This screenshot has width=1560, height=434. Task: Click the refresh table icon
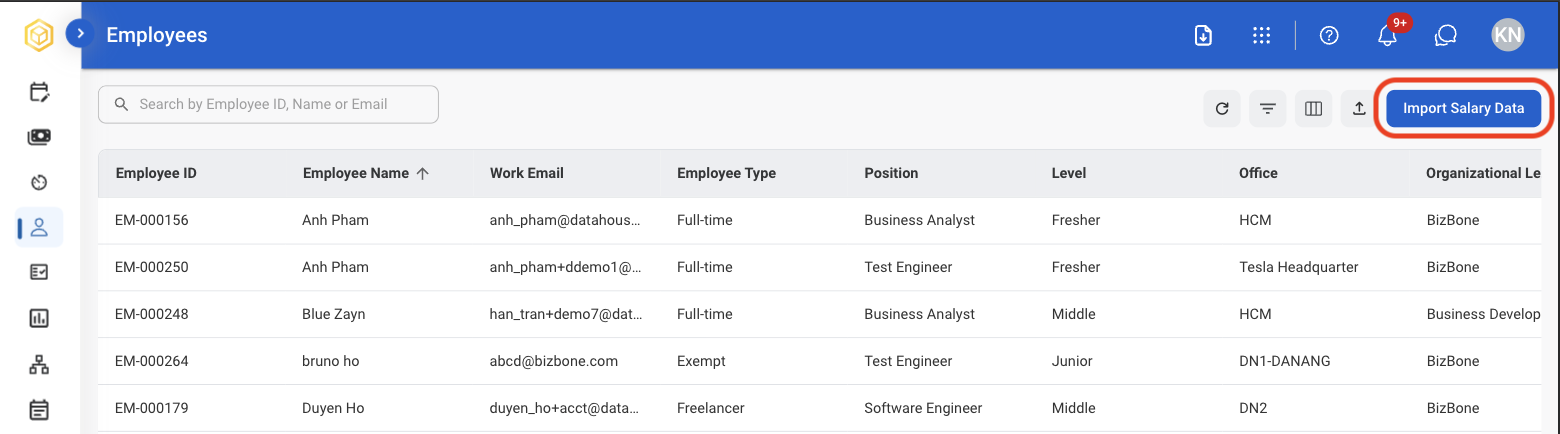click(x=1222, y=109)
